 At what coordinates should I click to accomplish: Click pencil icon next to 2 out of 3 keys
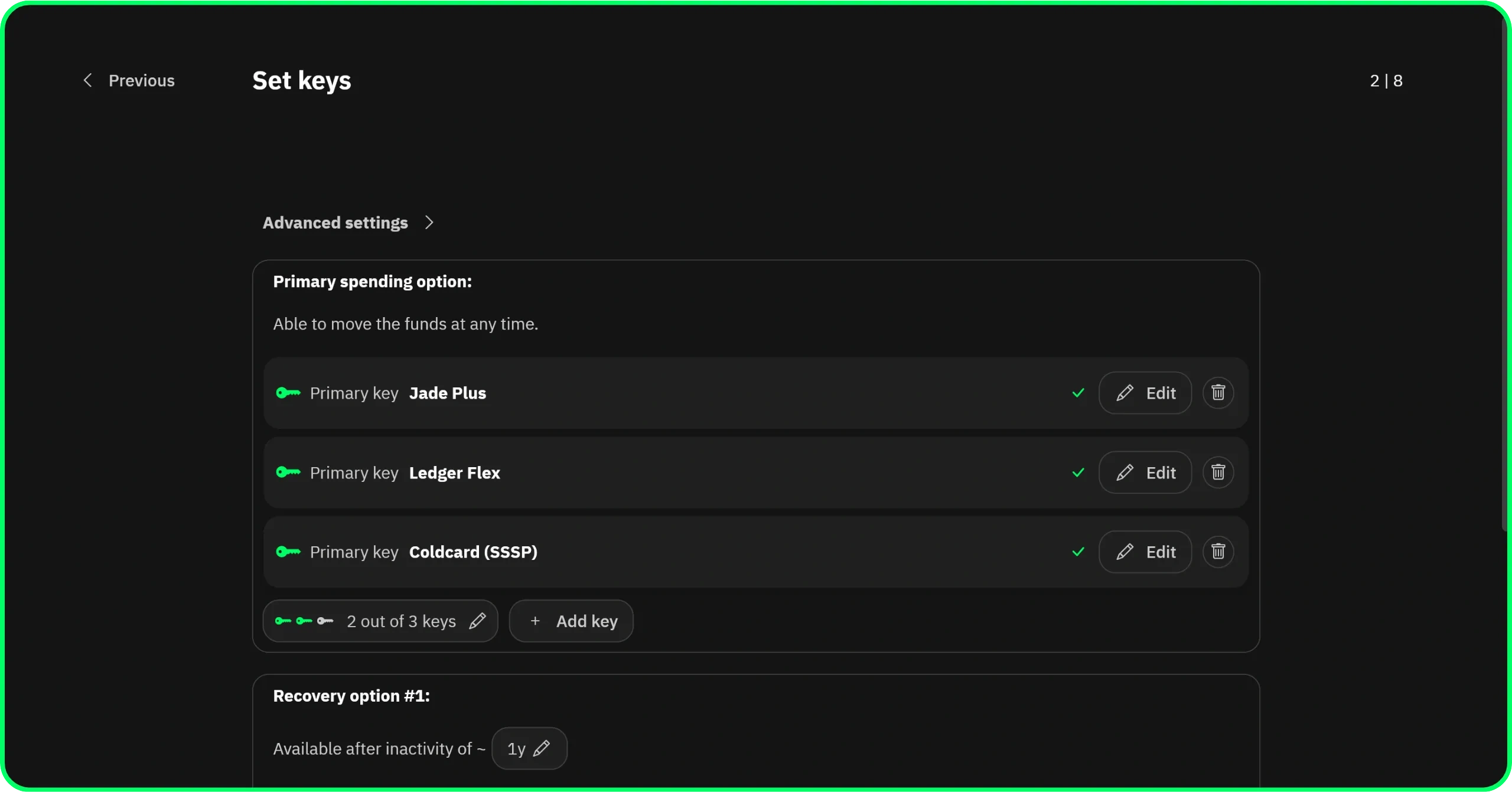coord(477,621)
